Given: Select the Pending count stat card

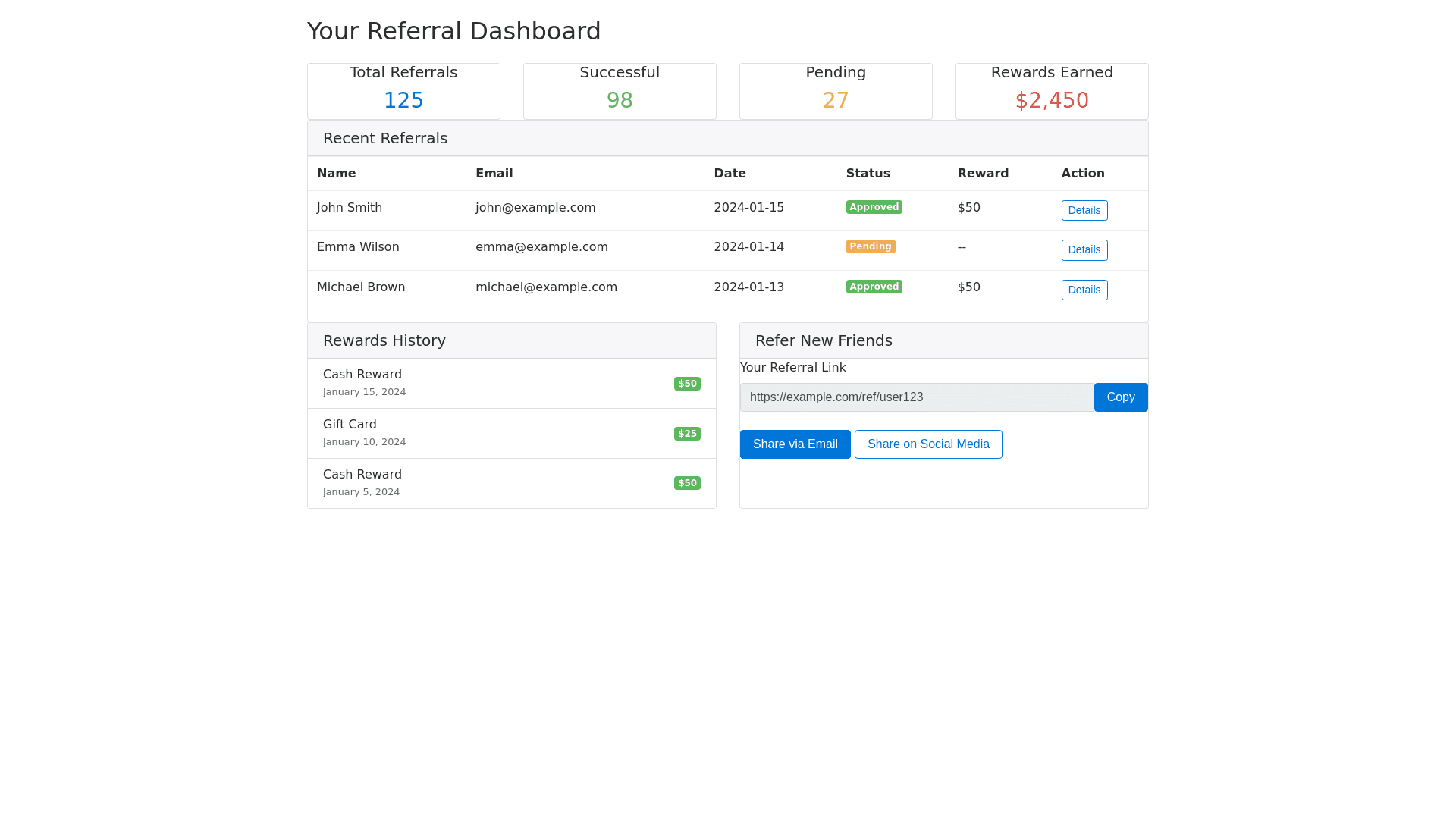Looking at the screenshot, I should [x=836, y=91].
